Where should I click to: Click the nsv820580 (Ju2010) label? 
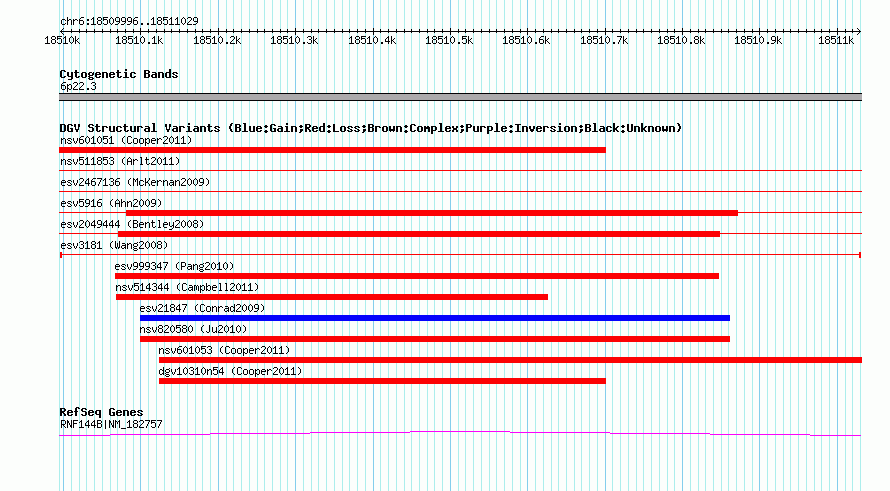pos(193,329)
